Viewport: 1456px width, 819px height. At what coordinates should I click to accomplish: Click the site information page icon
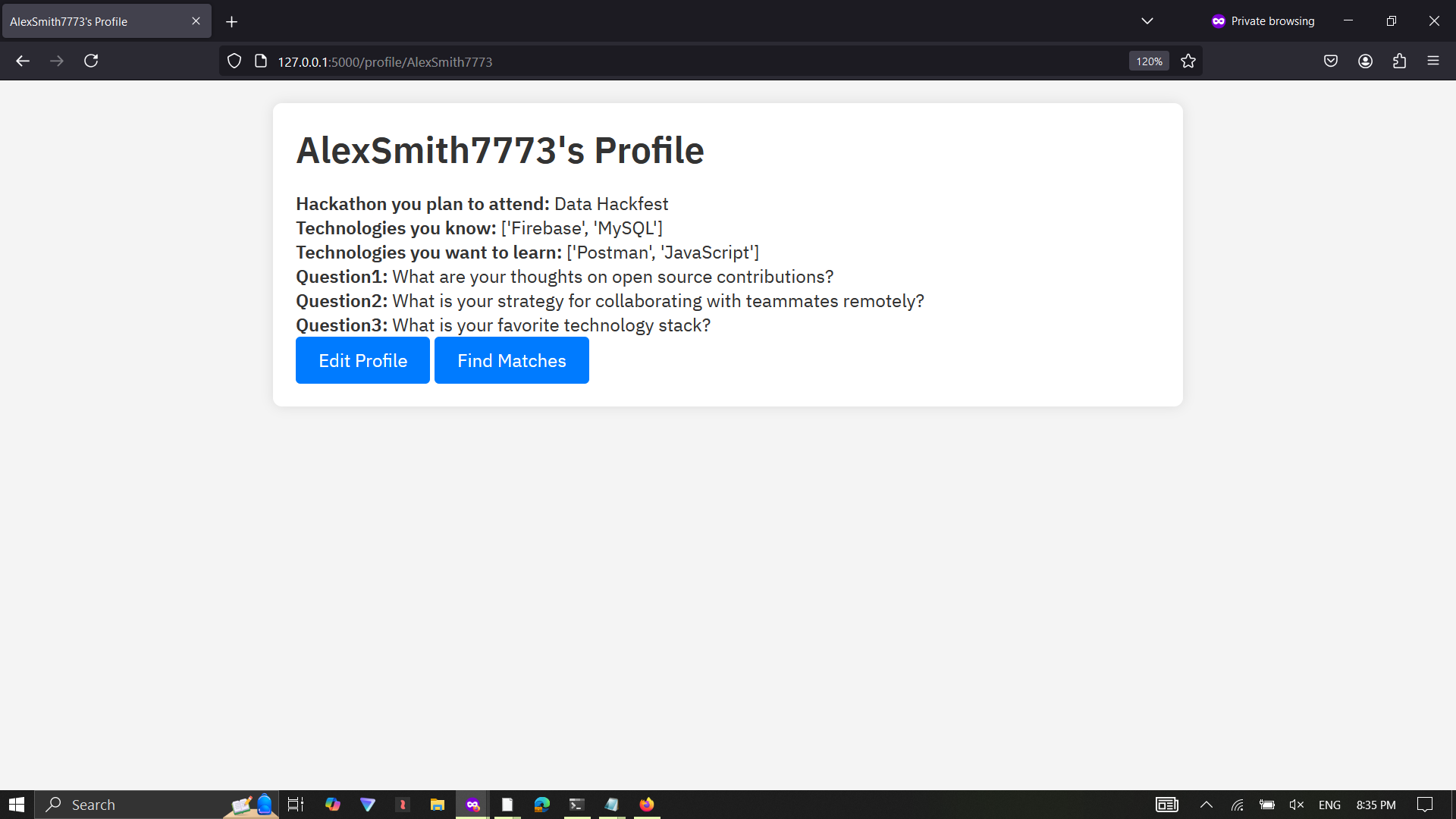pyautogui.click(x=261, y=61)
